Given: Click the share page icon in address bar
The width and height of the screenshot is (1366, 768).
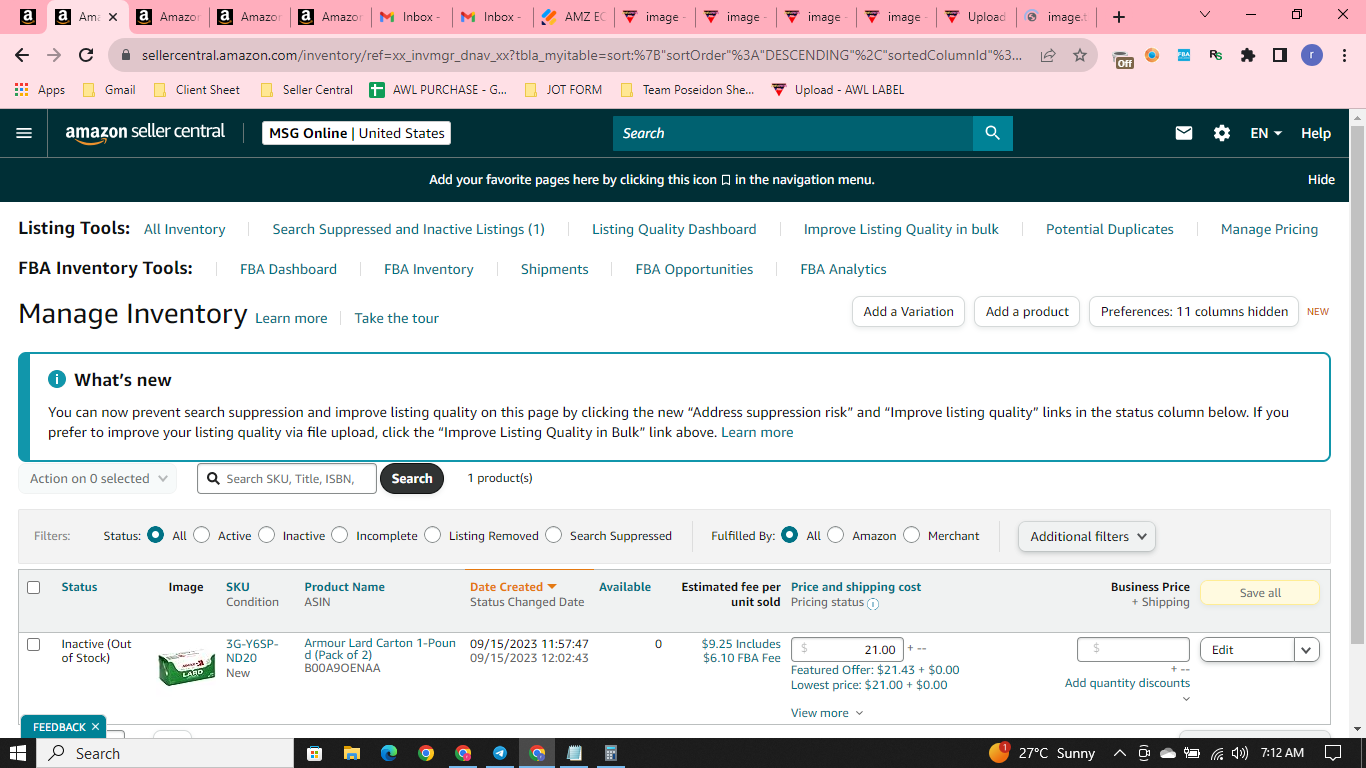Looking at the screenshot, I should [x=1048, y=55].
